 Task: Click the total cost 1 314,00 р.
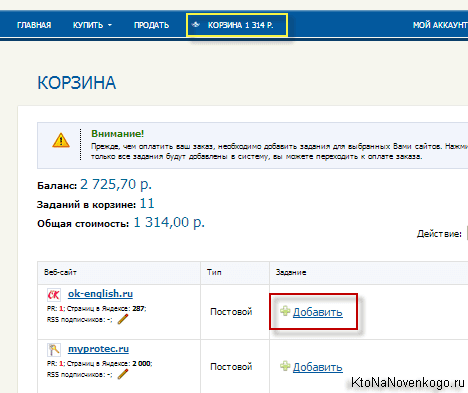point(169,222)
